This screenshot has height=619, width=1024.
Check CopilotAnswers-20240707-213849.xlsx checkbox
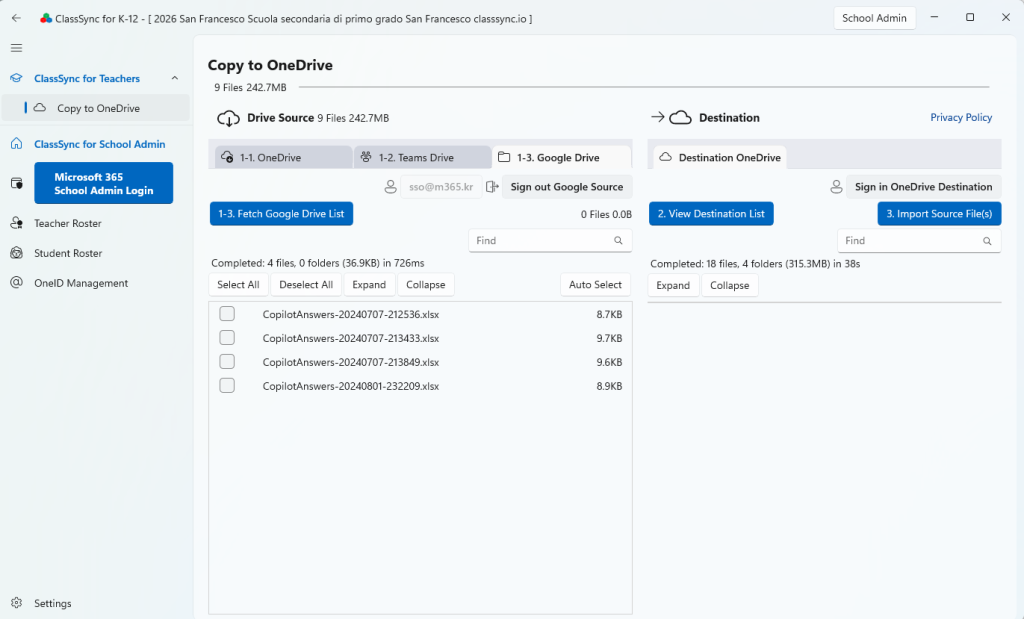[227, 361]
